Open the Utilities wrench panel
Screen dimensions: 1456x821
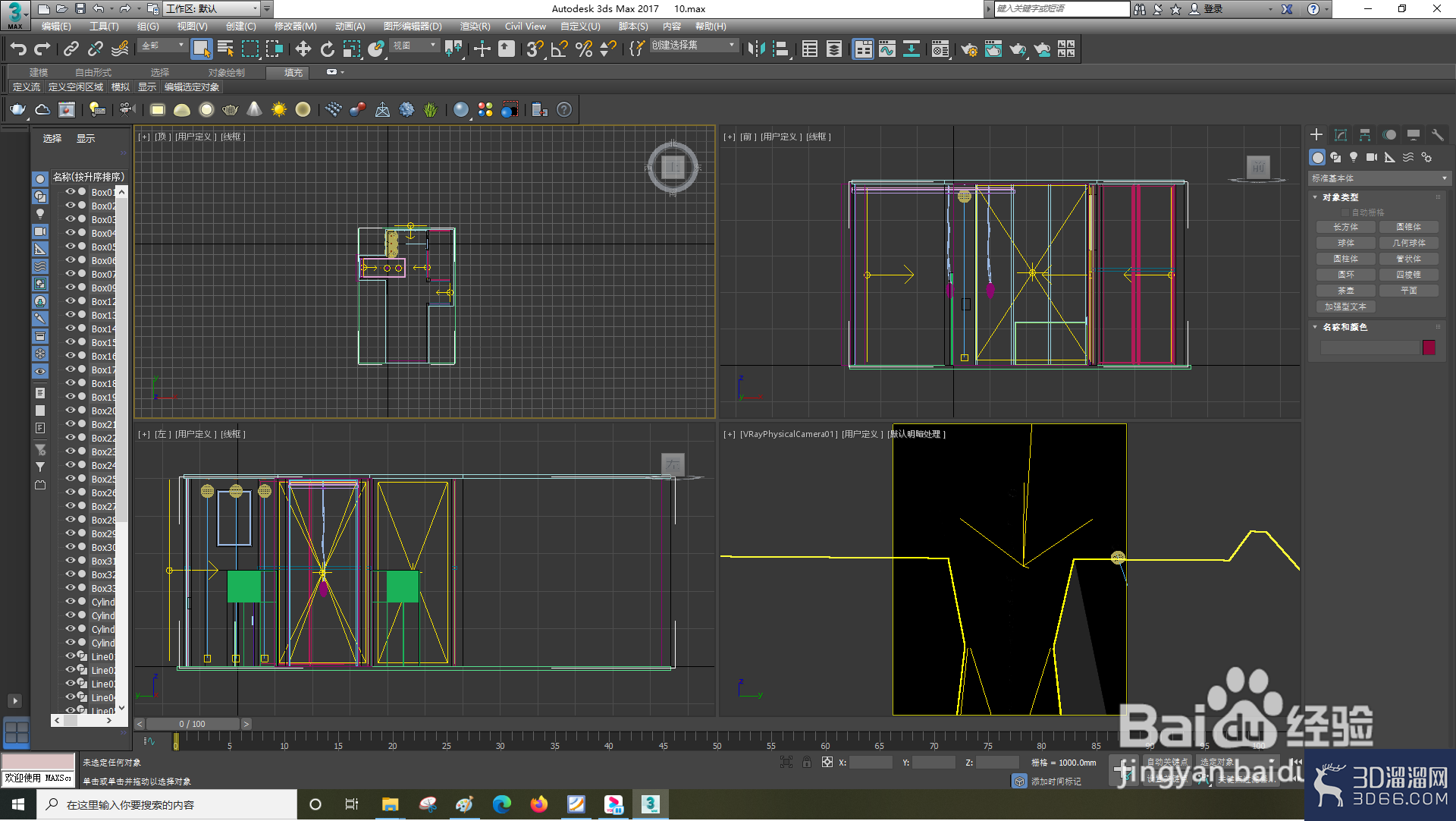tap(1437, 134)
